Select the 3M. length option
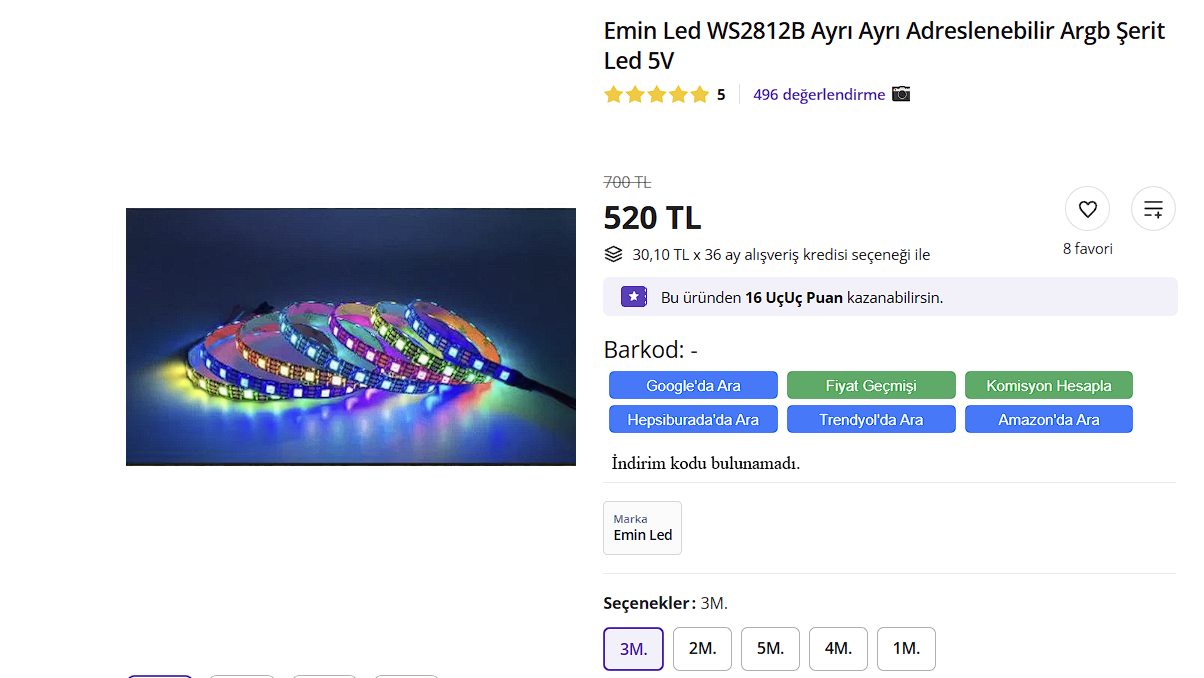Image resolution: width=1204 pixels, height=678 pixels. (x=633, y=649)
